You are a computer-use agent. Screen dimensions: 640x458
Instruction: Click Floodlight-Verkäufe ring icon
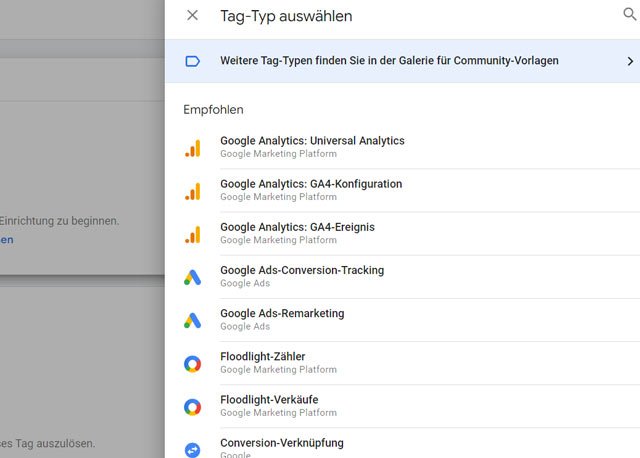tap(193, 407)
